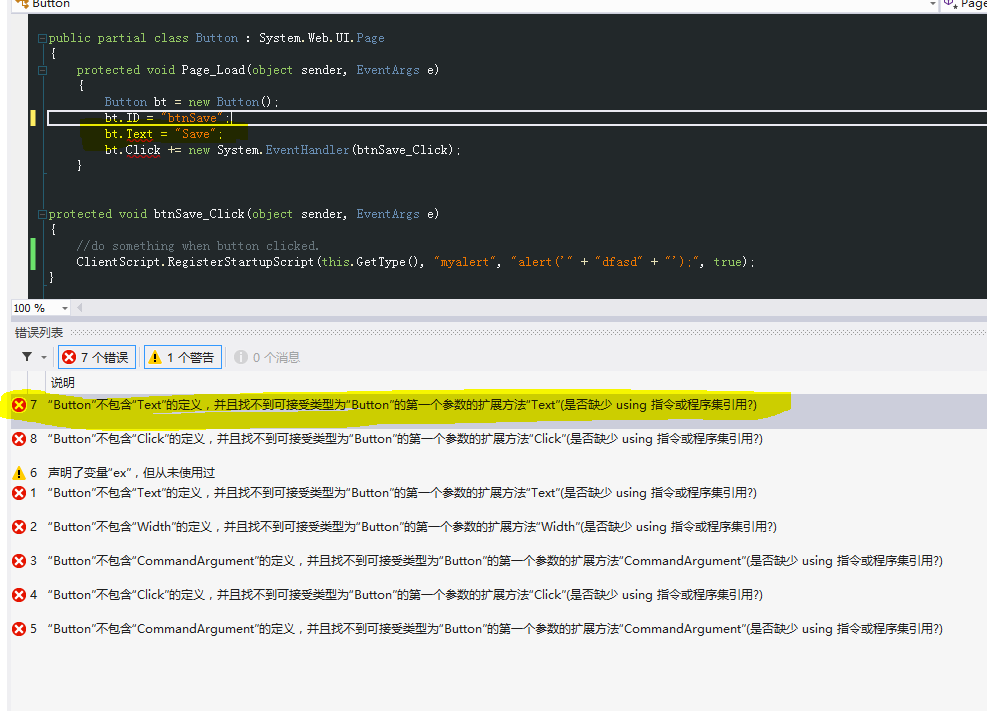Open the Button class navigation dropdown
987x711 pixels.
(932, 4)
